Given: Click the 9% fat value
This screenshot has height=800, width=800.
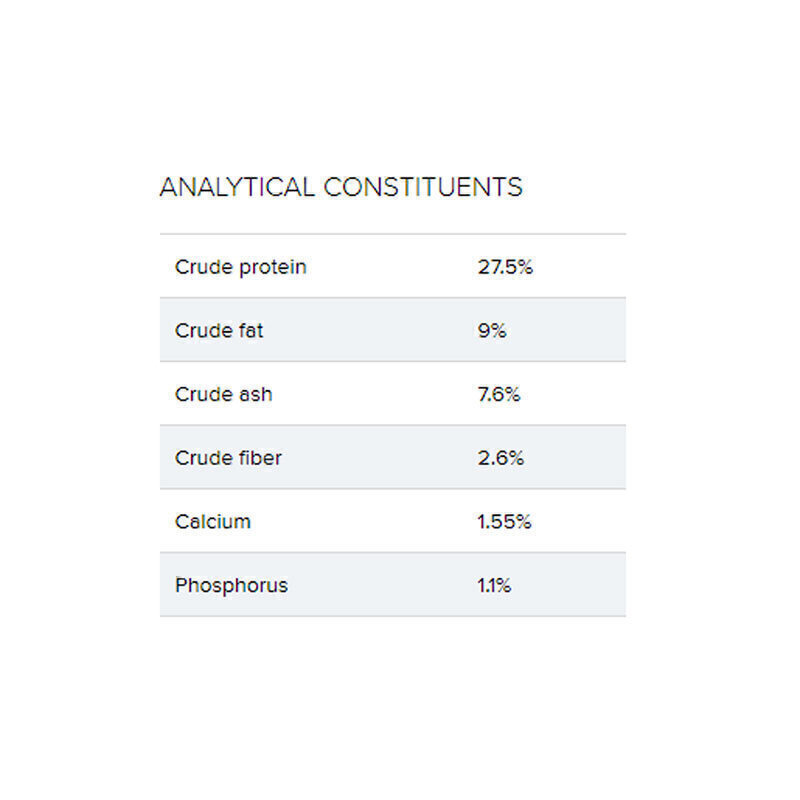Looking at the screenshot, I should [492, 331].
